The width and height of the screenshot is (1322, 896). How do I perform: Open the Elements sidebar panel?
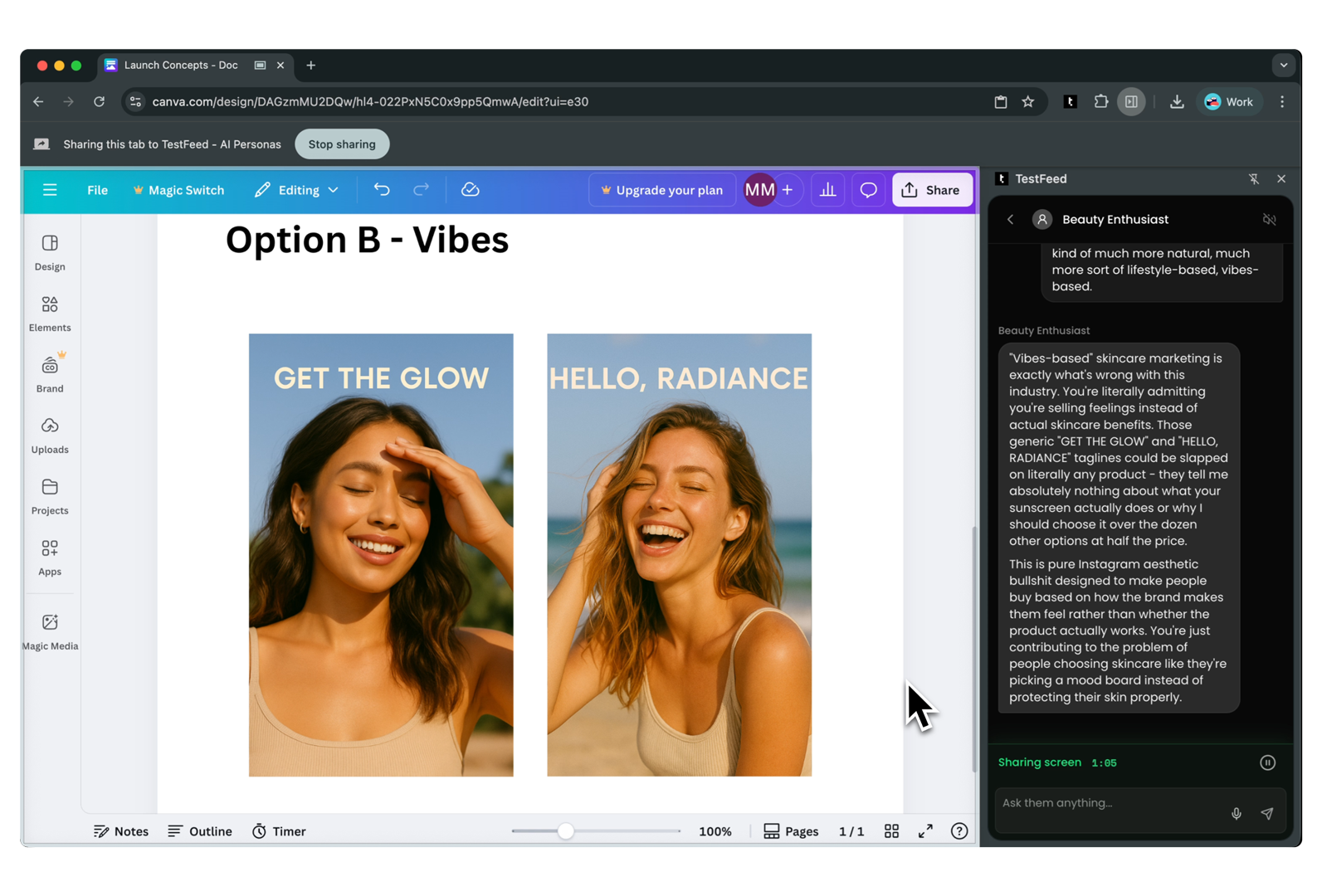[50, 314]
